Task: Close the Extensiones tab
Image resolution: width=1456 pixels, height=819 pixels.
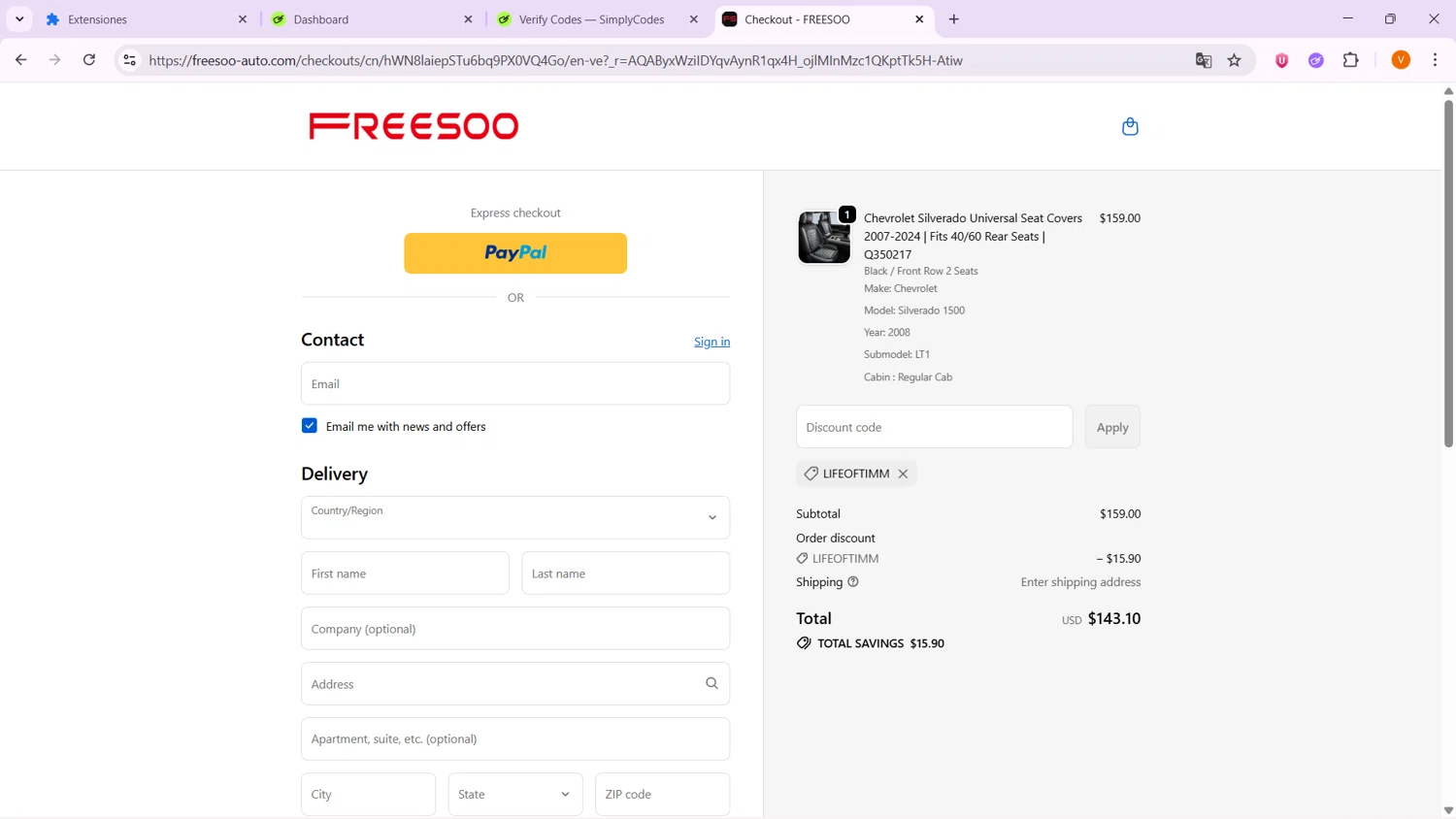Action: tap(243, 19)
